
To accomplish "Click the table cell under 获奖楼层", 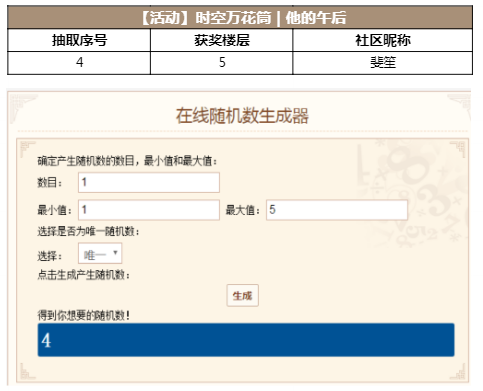I will [x=222, y=63].
